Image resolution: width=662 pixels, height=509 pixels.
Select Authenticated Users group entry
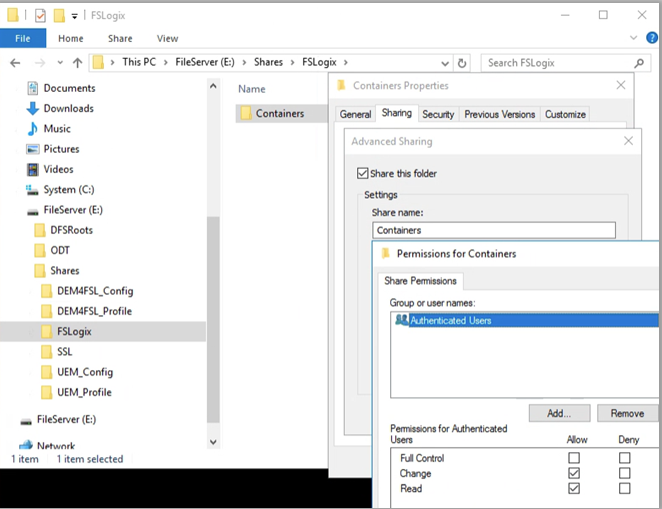tap(450, 321)
